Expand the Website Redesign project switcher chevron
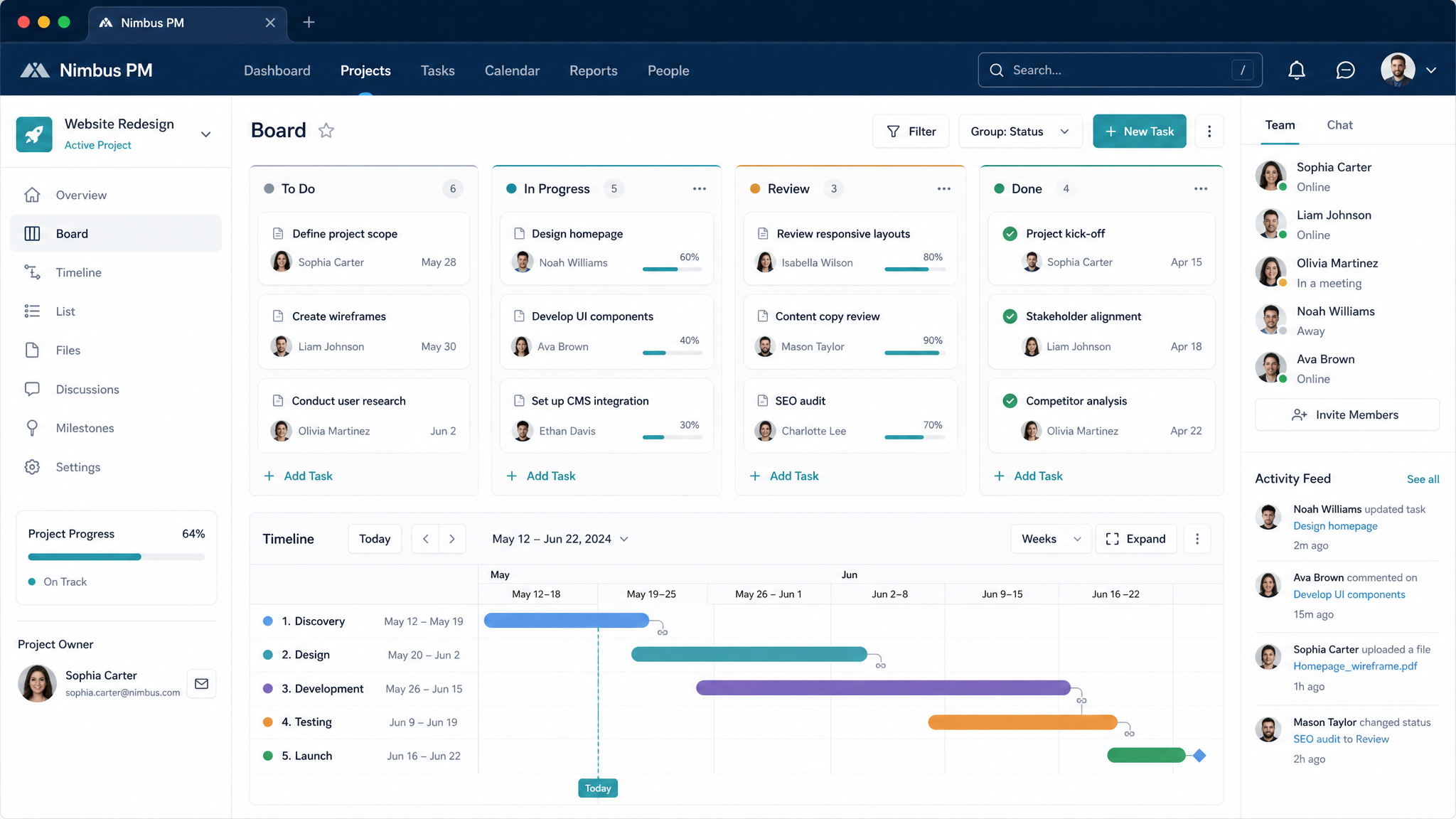 [x=205, y=134]
